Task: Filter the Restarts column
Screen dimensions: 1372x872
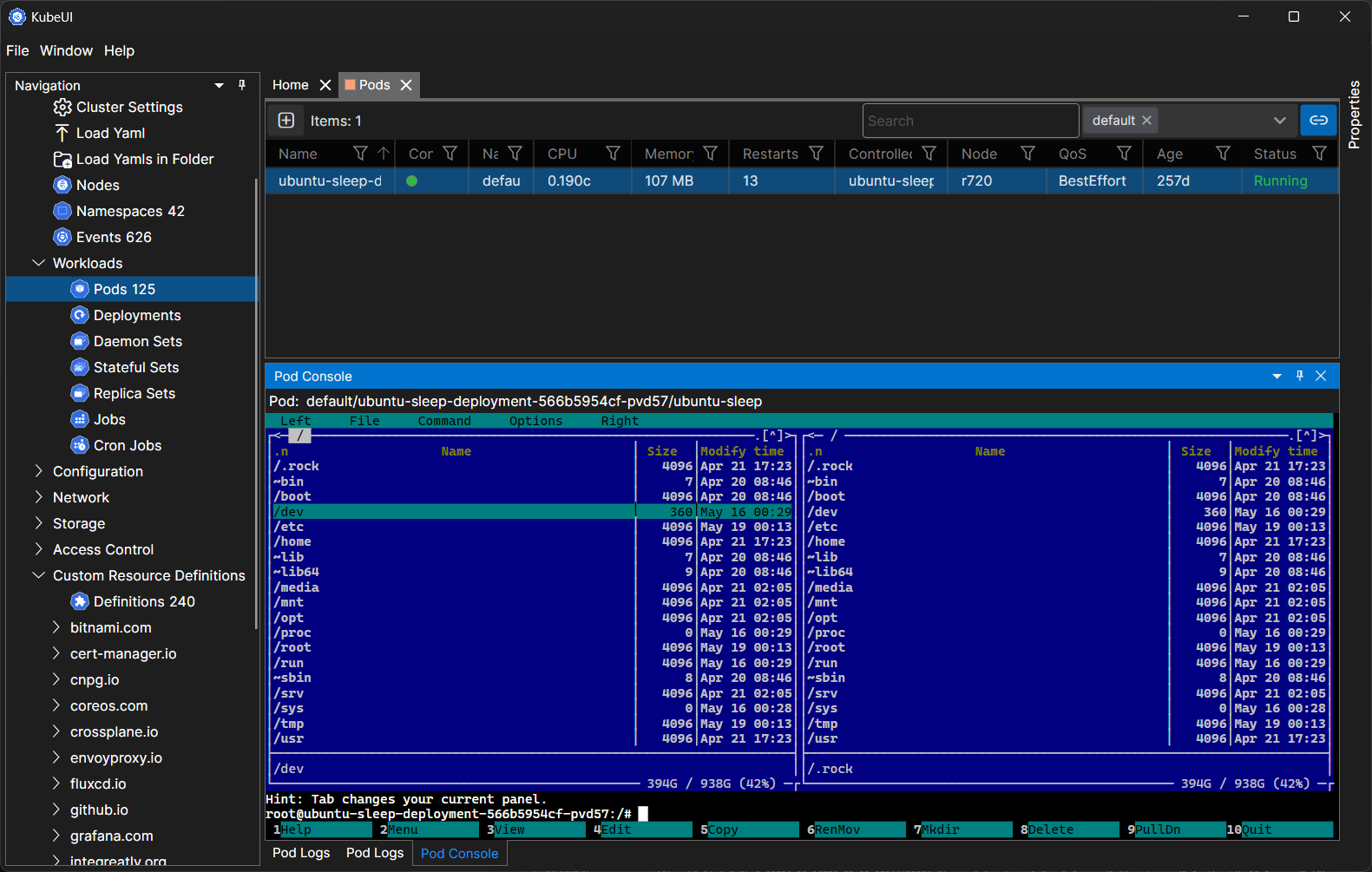Action: (x=816, y=154)
